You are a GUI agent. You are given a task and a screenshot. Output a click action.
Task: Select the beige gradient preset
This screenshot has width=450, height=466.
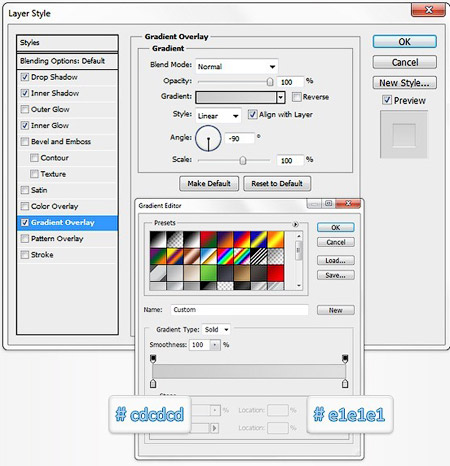pos(191,273)
